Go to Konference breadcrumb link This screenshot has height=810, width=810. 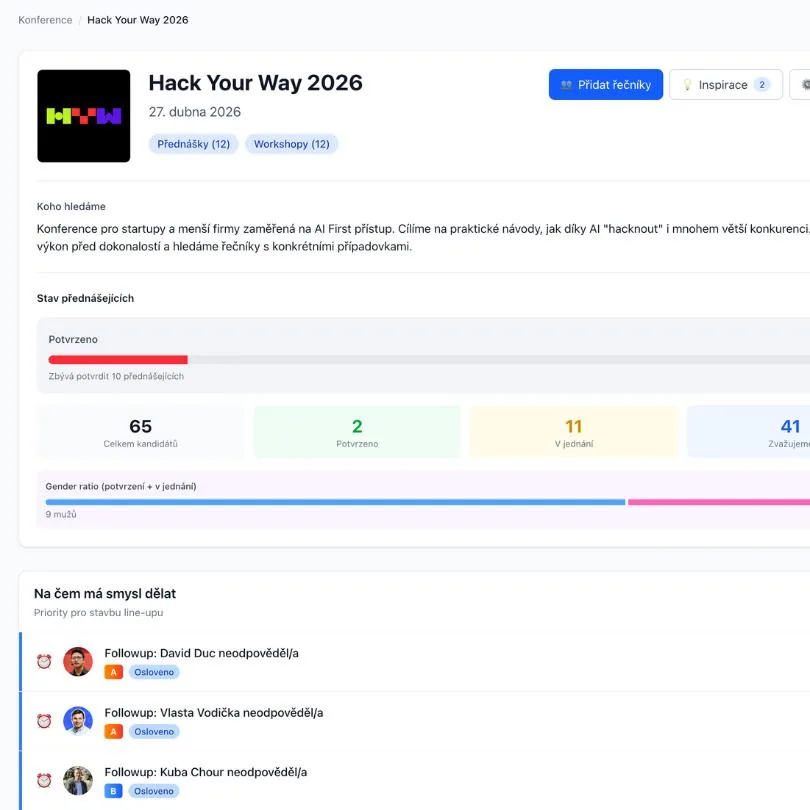click(x=45, y=20)
